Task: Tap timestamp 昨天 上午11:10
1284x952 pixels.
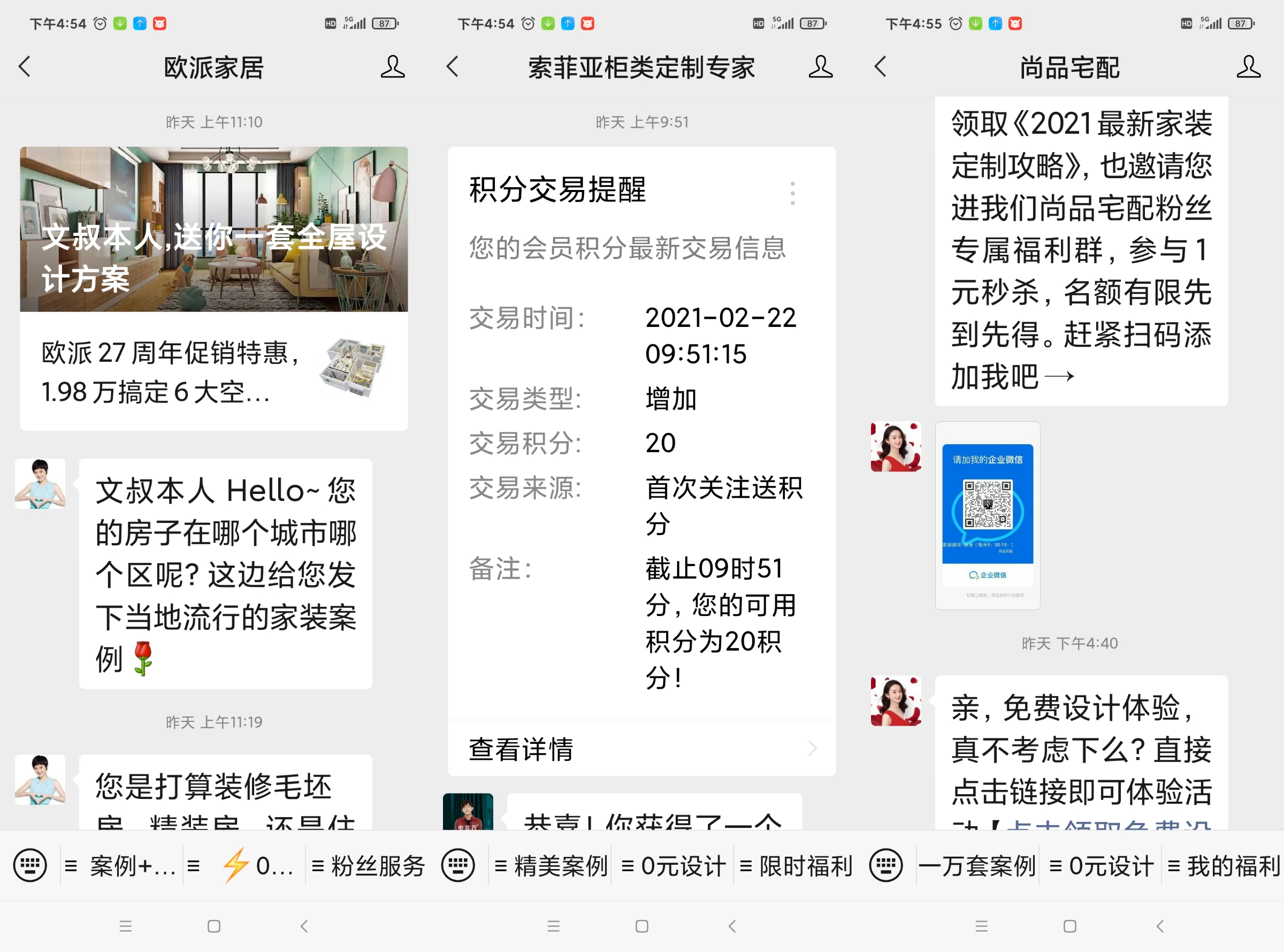Action: 213,122
